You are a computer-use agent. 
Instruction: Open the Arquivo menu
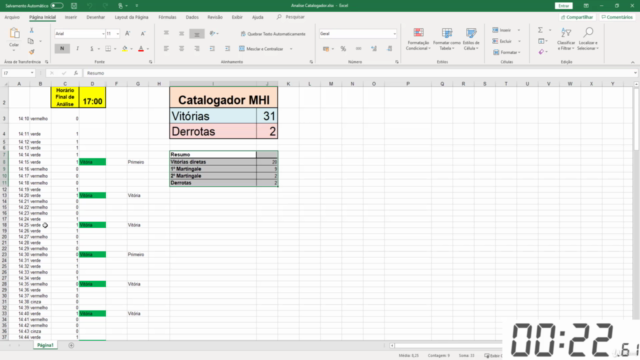(x=12, y=17)
